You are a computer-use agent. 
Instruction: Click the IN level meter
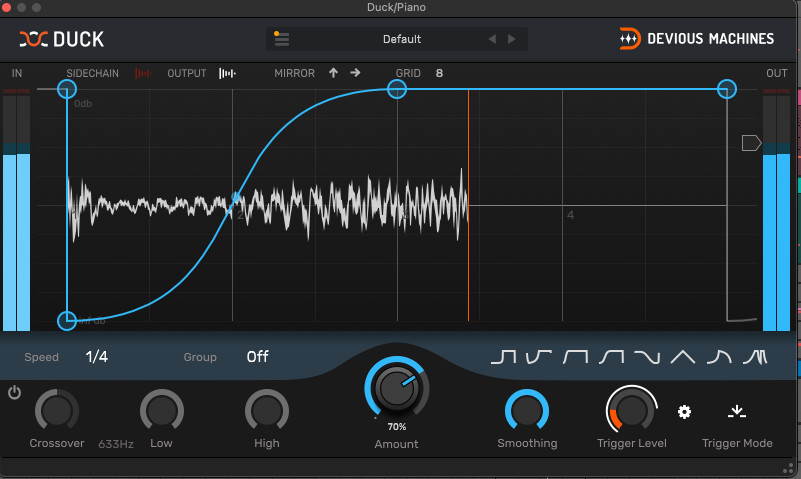(16, 209)
